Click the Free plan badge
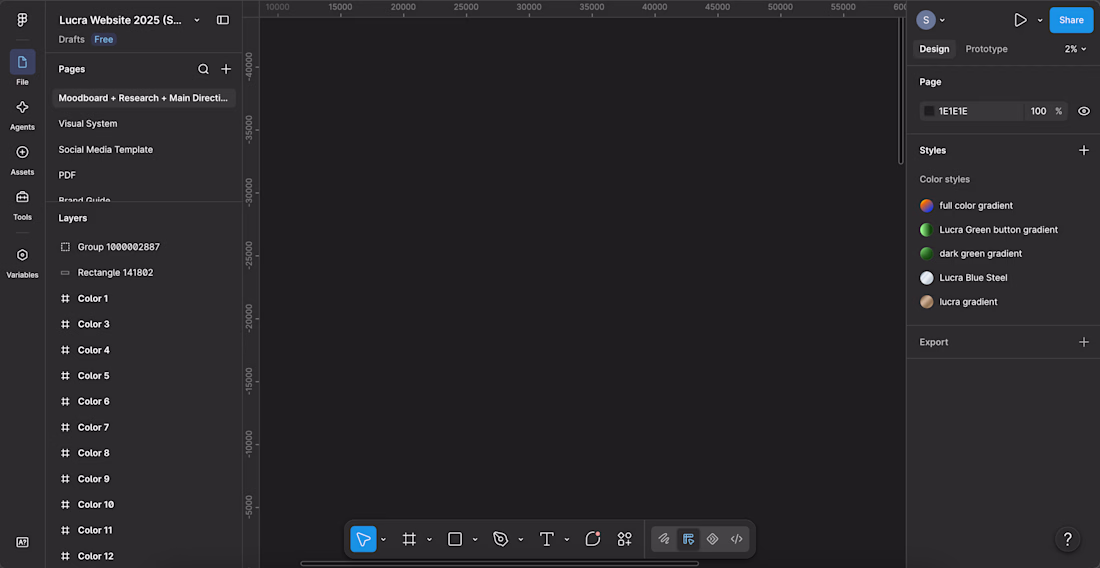This screenshot has width=1100, height=568. pos(104,39)
